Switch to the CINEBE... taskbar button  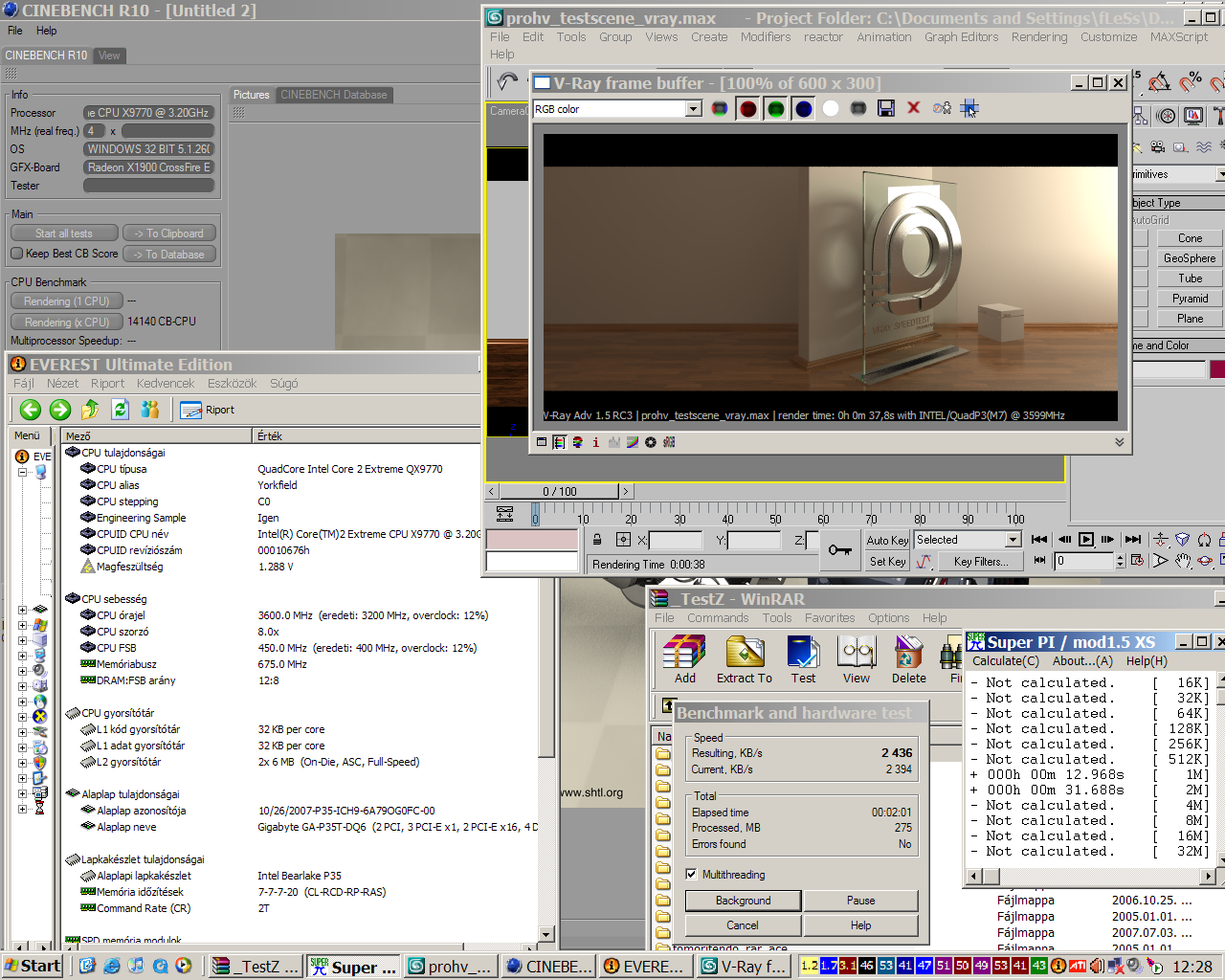(550, 967)
